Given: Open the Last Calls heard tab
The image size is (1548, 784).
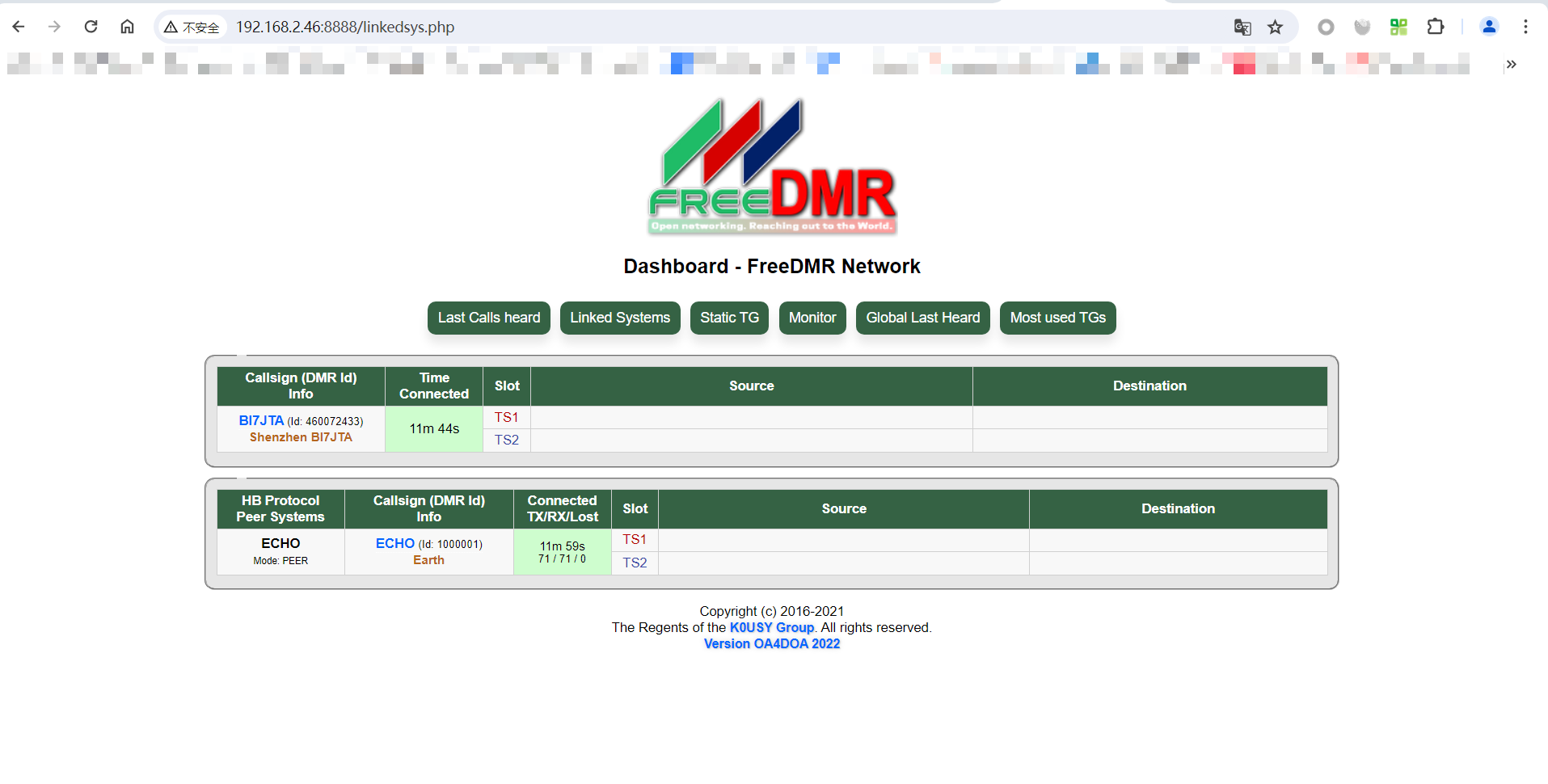Looking at the screenshot, I should (x=488, y=318).
